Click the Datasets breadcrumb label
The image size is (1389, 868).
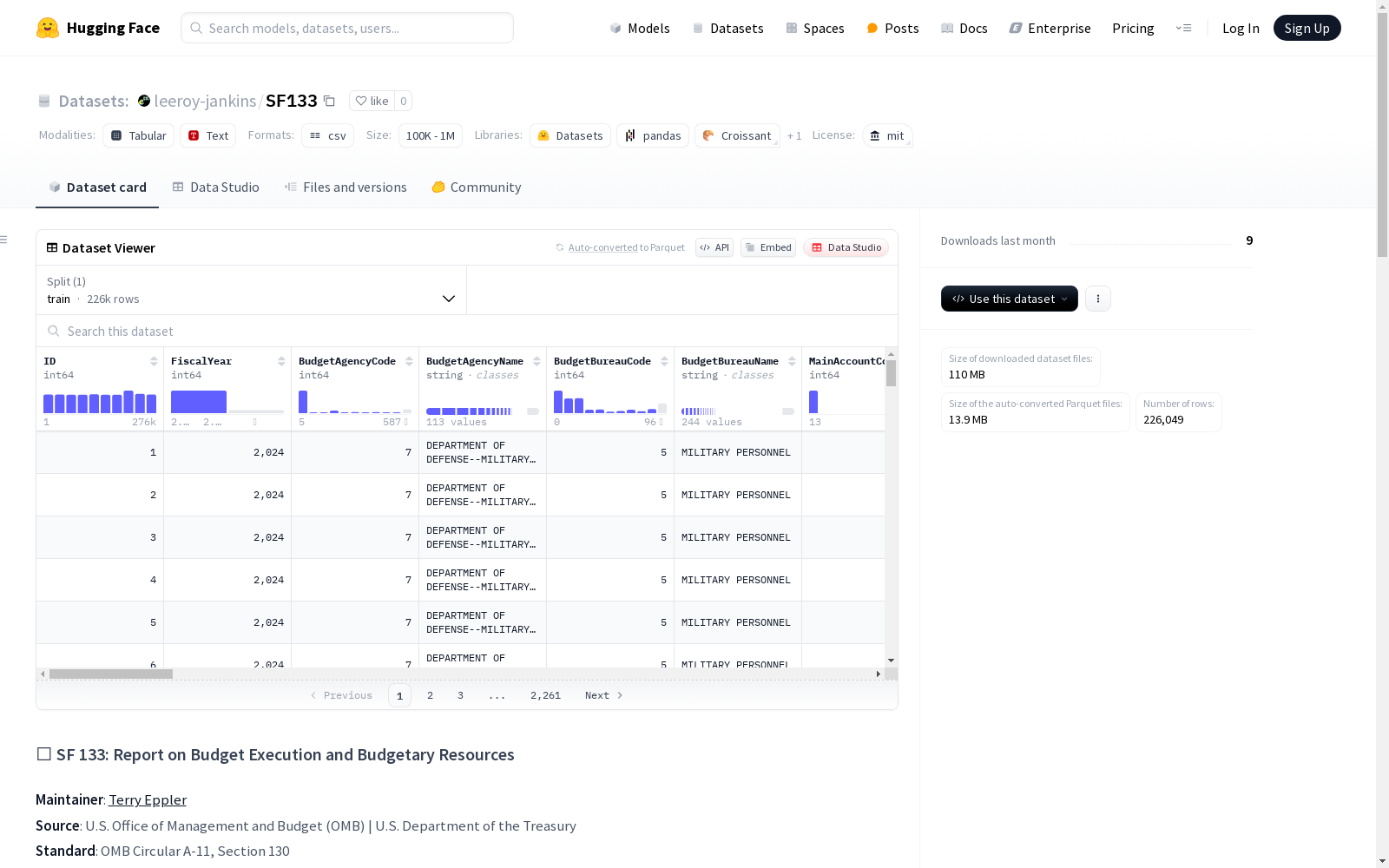coord(94,101)
